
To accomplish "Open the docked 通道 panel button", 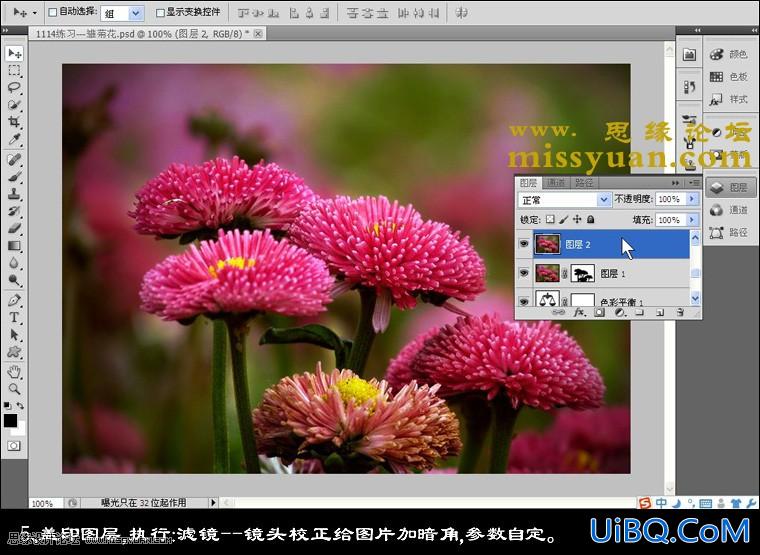I will (728, 210).
